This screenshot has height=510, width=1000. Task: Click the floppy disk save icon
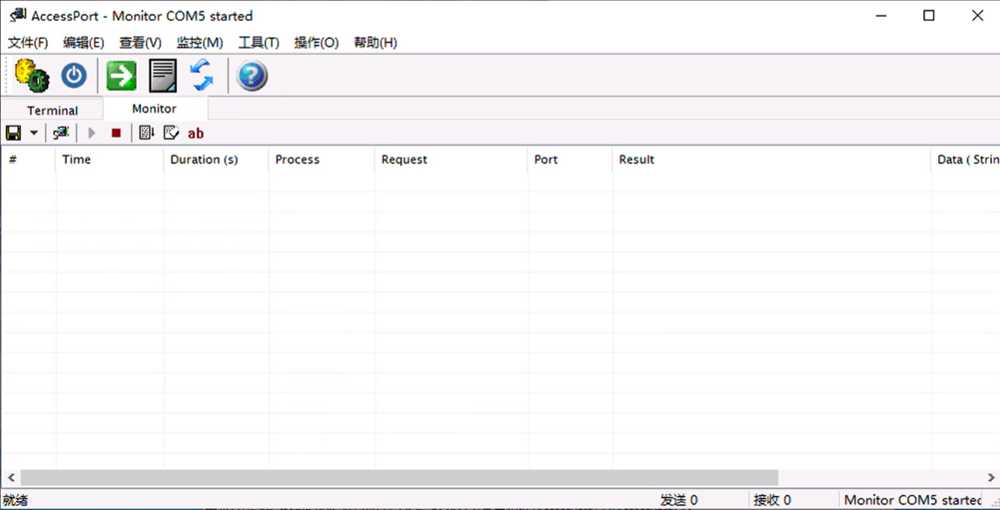click(14, 133)
